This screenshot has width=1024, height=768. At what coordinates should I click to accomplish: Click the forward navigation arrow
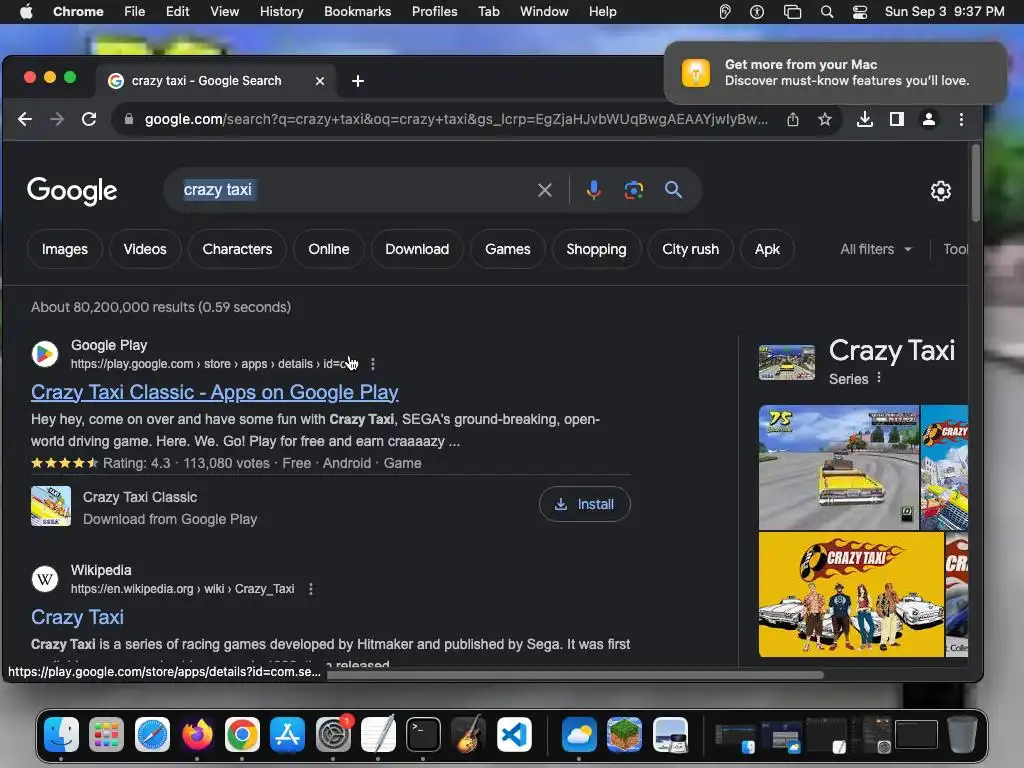[57, 119]
